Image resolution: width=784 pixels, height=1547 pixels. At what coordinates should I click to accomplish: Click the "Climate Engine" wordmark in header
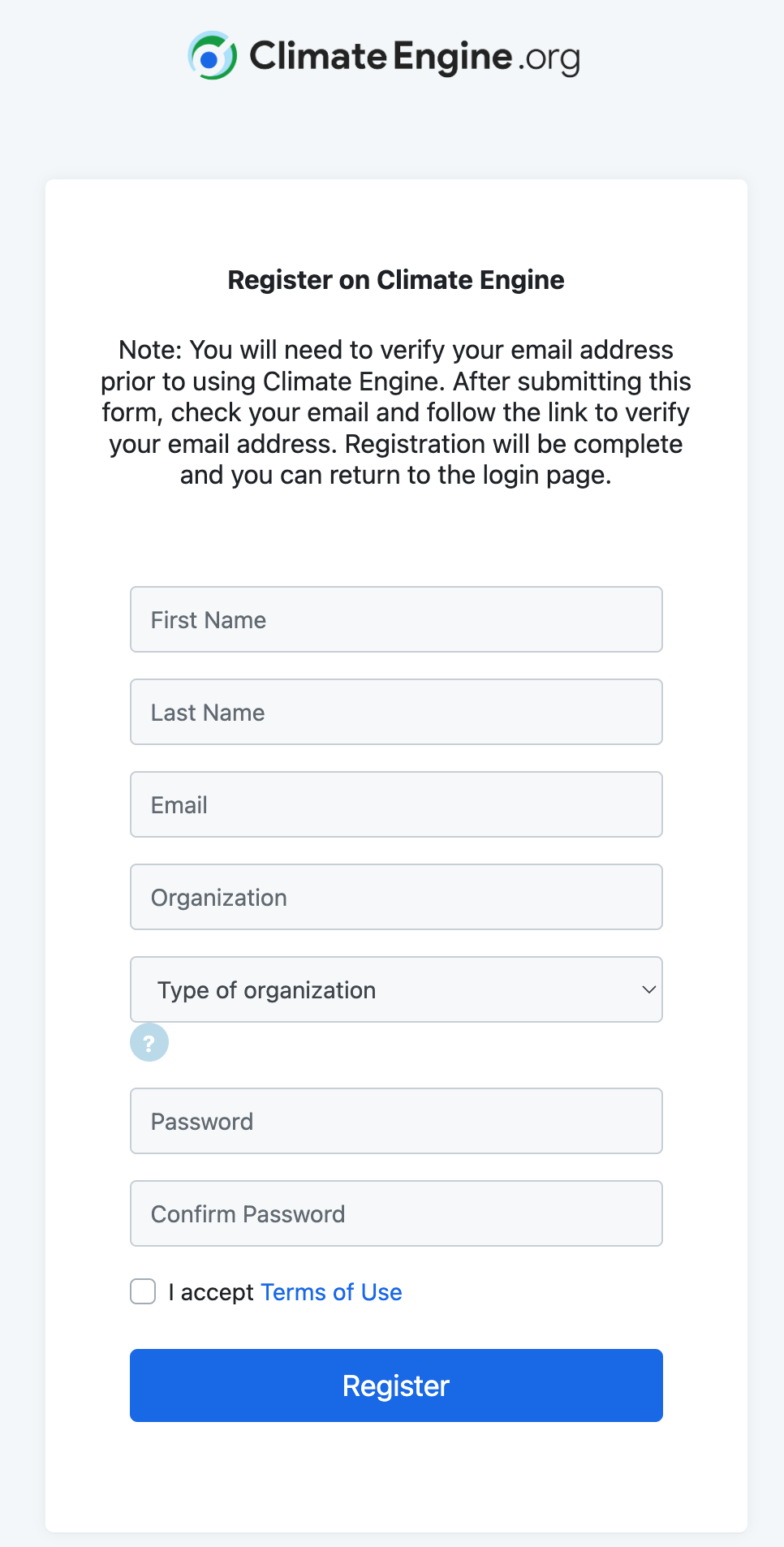coord(381,57)
